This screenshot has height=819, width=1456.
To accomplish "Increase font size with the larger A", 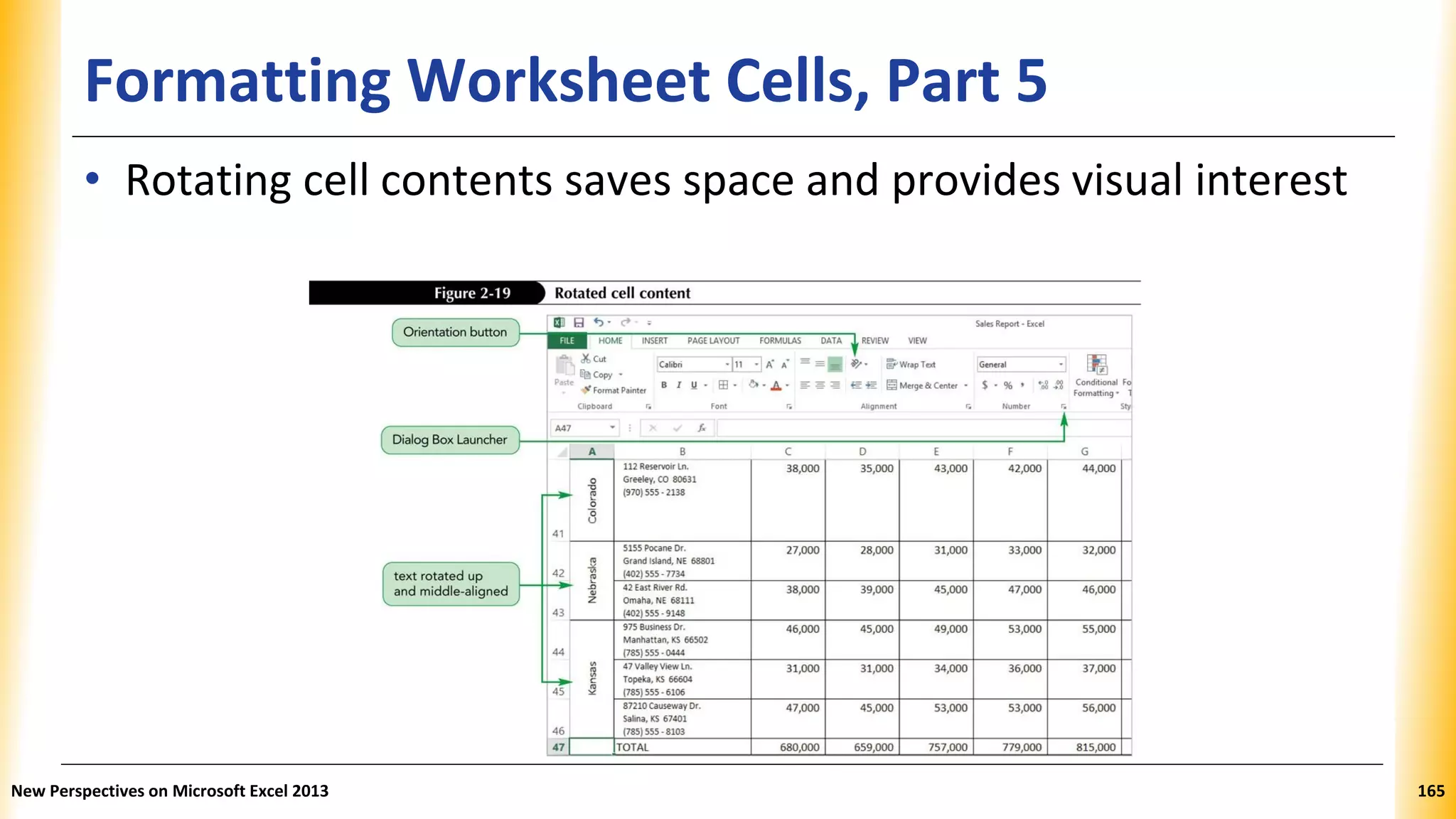I will click(770, 365).
